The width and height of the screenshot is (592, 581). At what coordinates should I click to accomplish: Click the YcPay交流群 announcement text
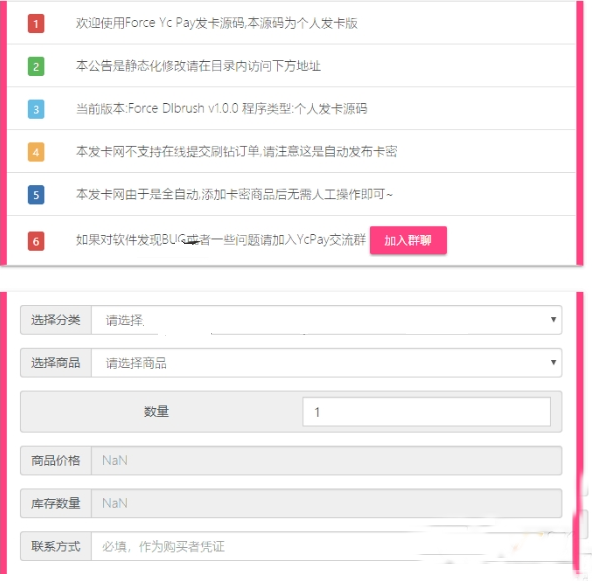(x=221, y=240)
